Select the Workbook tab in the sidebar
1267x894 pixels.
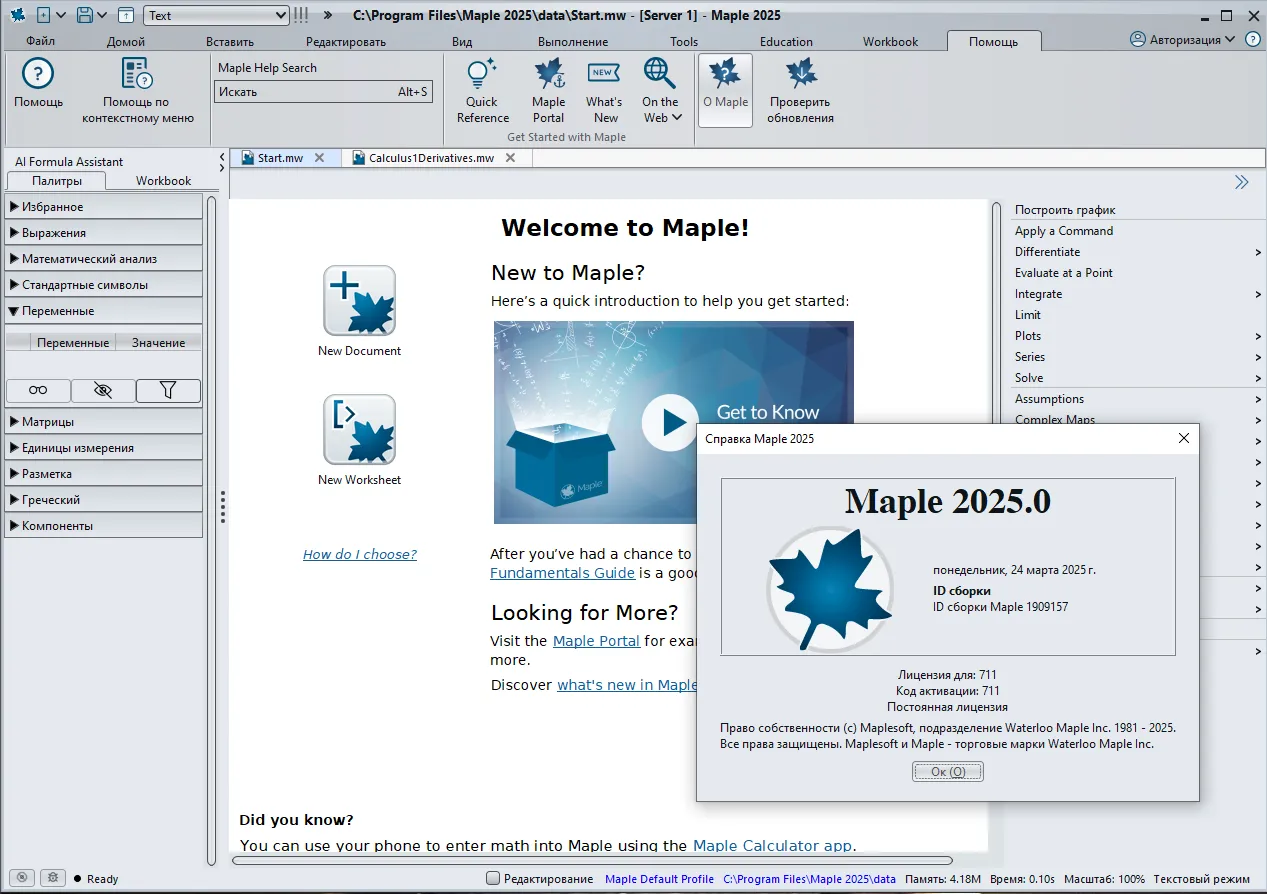coord(164,181)
